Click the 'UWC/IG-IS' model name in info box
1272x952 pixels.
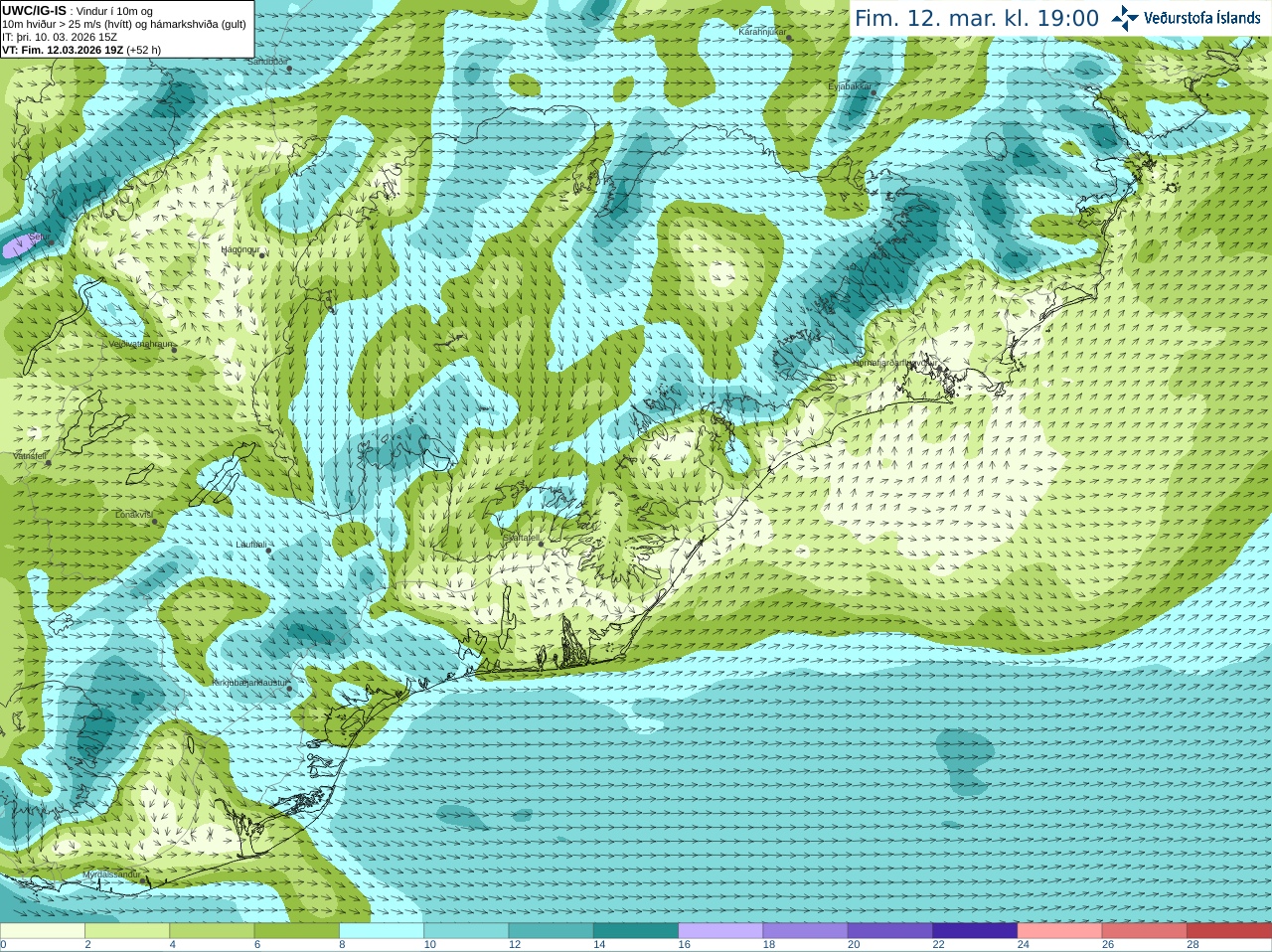pyautogui.click(x=34, y=11)
